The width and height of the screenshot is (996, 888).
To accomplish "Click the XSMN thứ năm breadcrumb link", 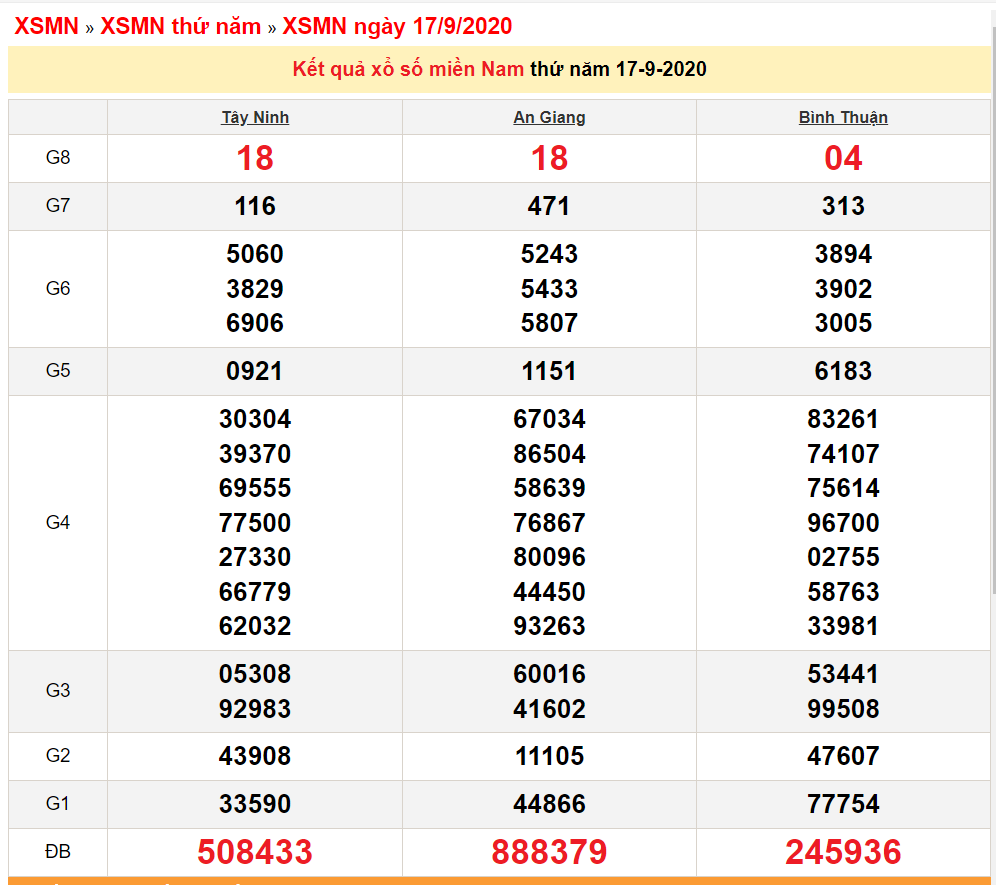I will point(173,27).
